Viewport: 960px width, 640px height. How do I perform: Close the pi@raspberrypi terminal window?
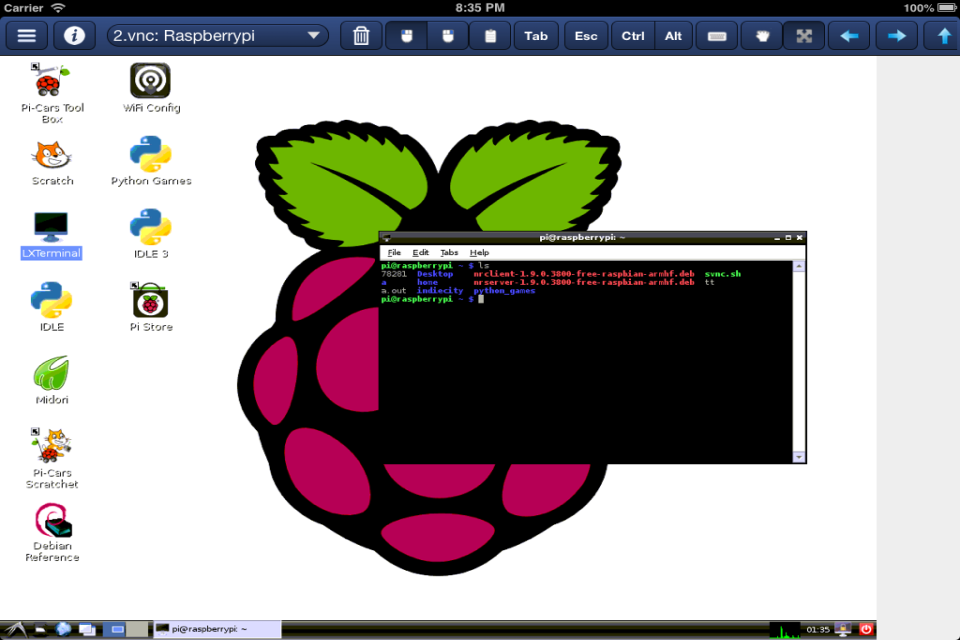click(799, 238)
